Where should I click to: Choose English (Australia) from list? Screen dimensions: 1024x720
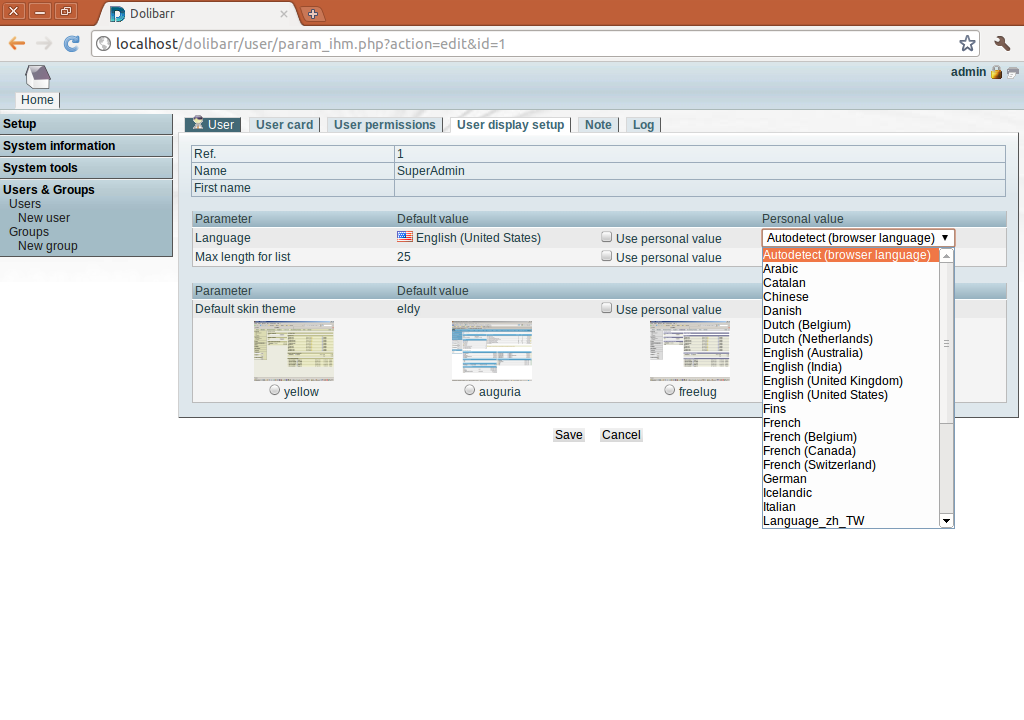850,353
